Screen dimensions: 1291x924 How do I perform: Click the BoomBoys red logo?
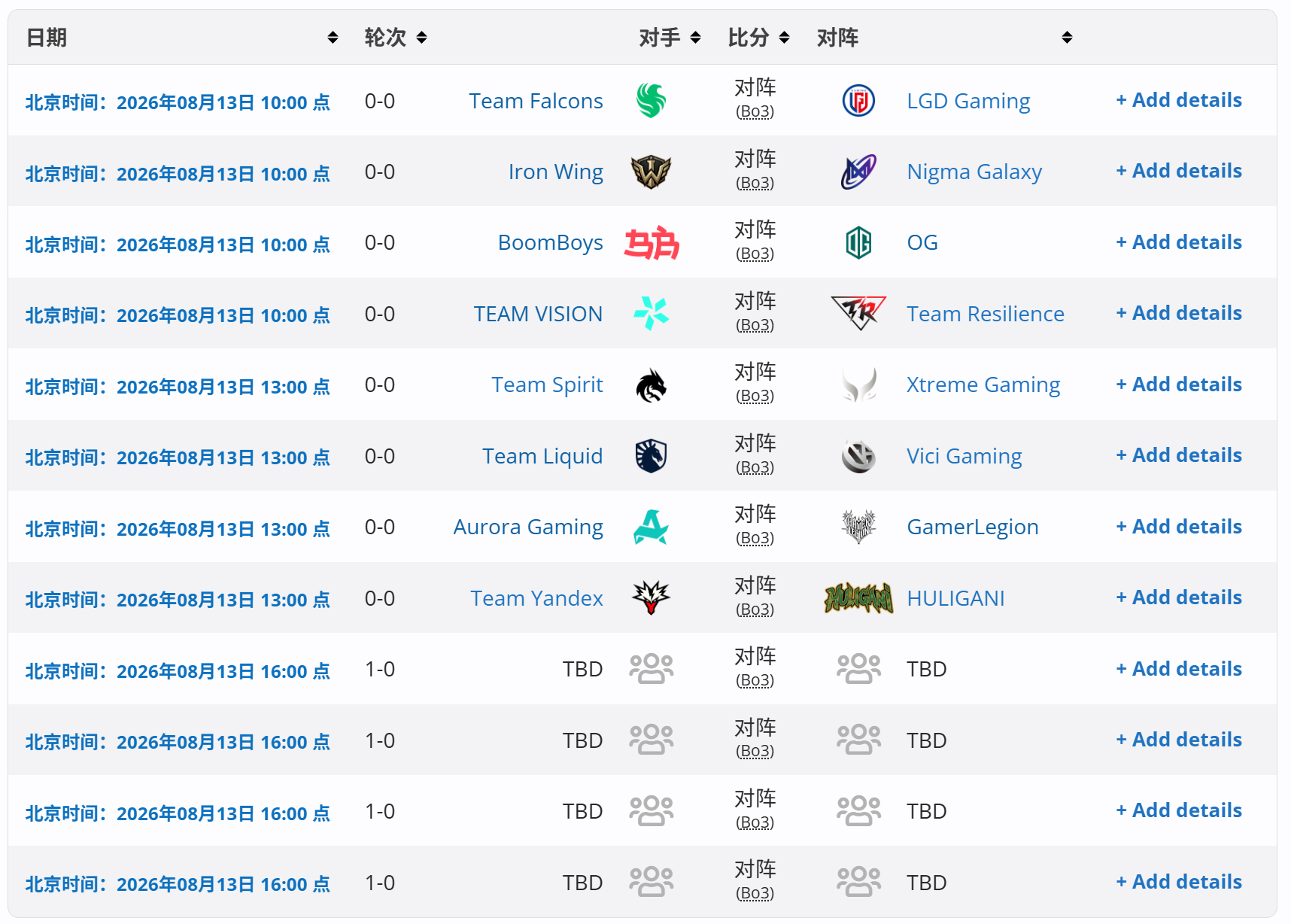[652, 243]
